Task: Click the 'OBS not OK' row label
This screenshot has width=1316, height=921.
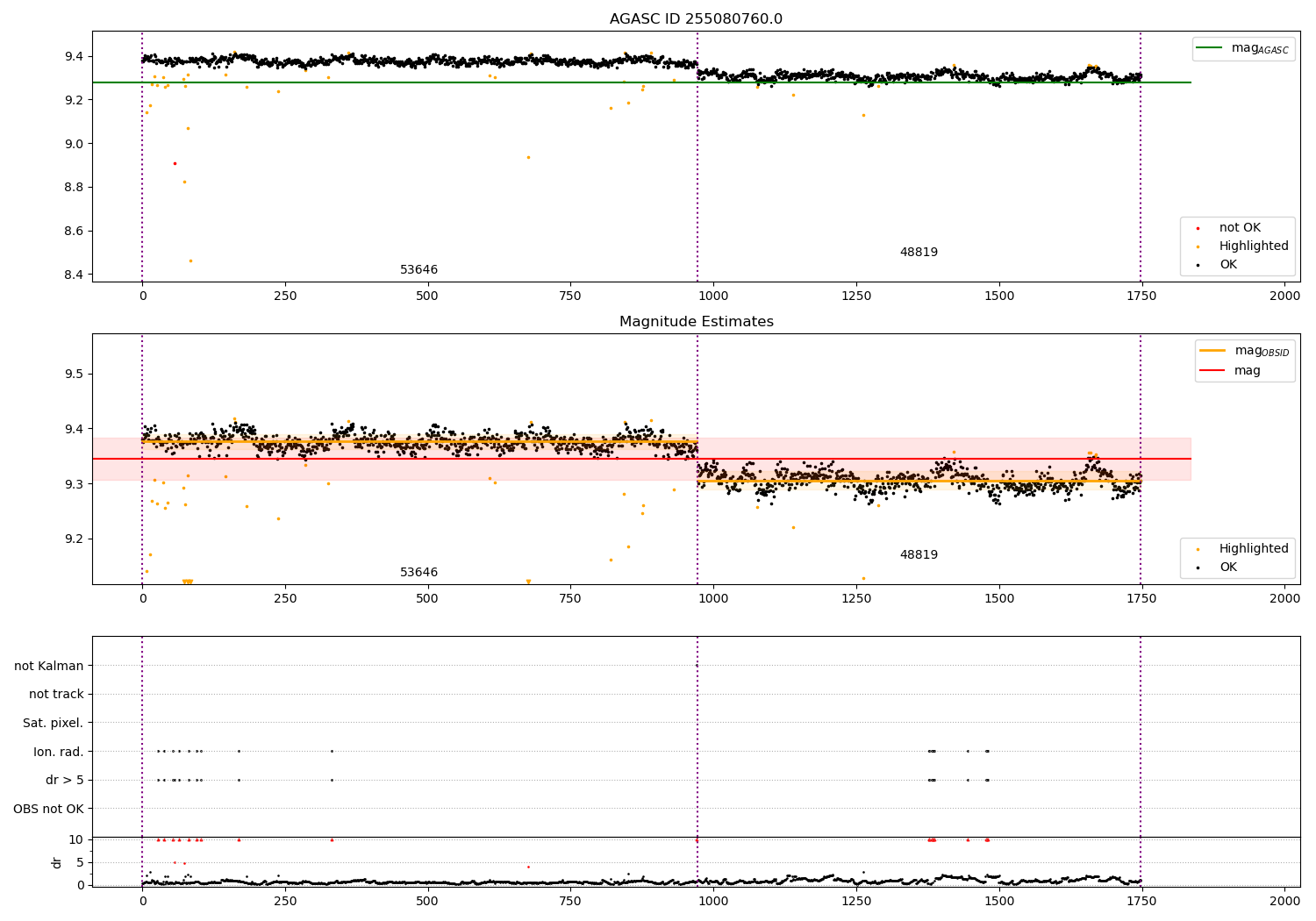Action: coord(49,810)
